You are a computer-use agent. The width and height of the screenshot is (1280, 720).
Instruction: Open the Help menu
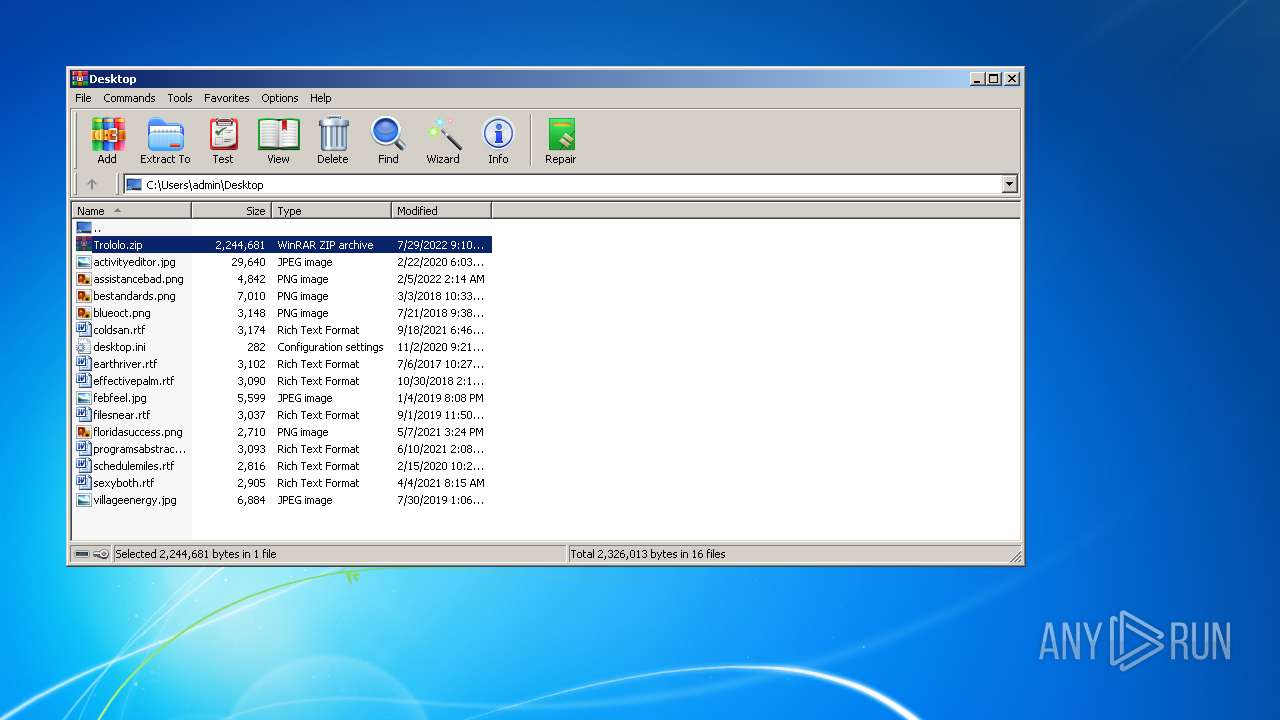point(320,98)
